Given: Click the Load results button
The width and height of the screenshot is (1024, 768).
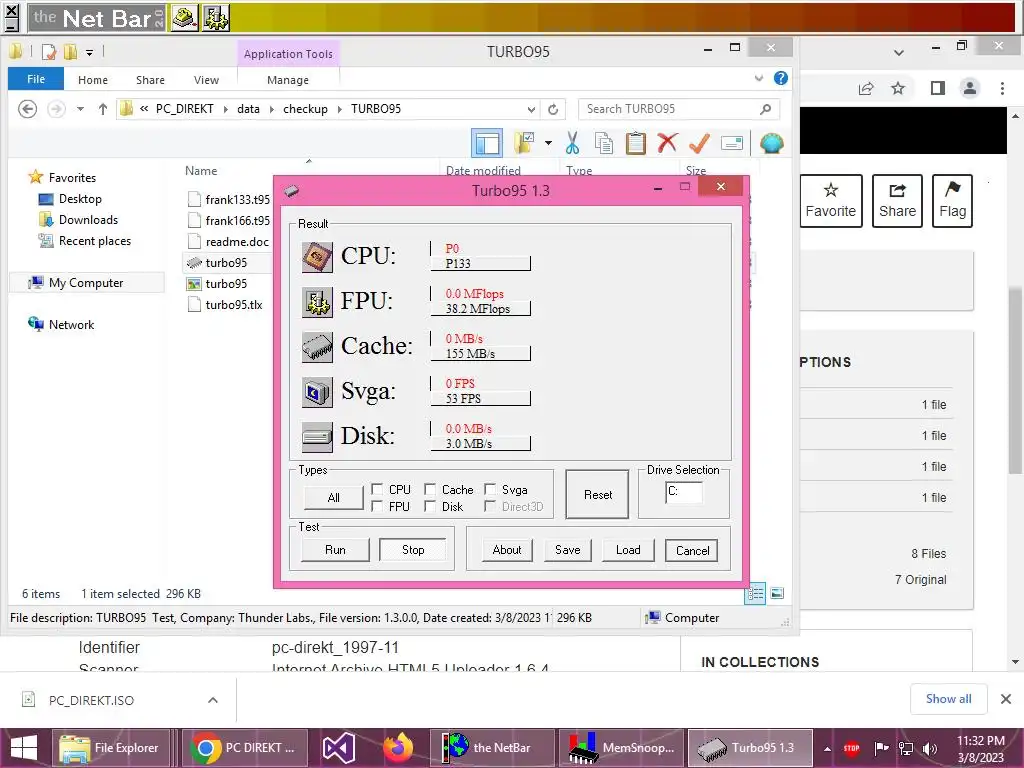Looking at the screenshot, I should [628, 550].
